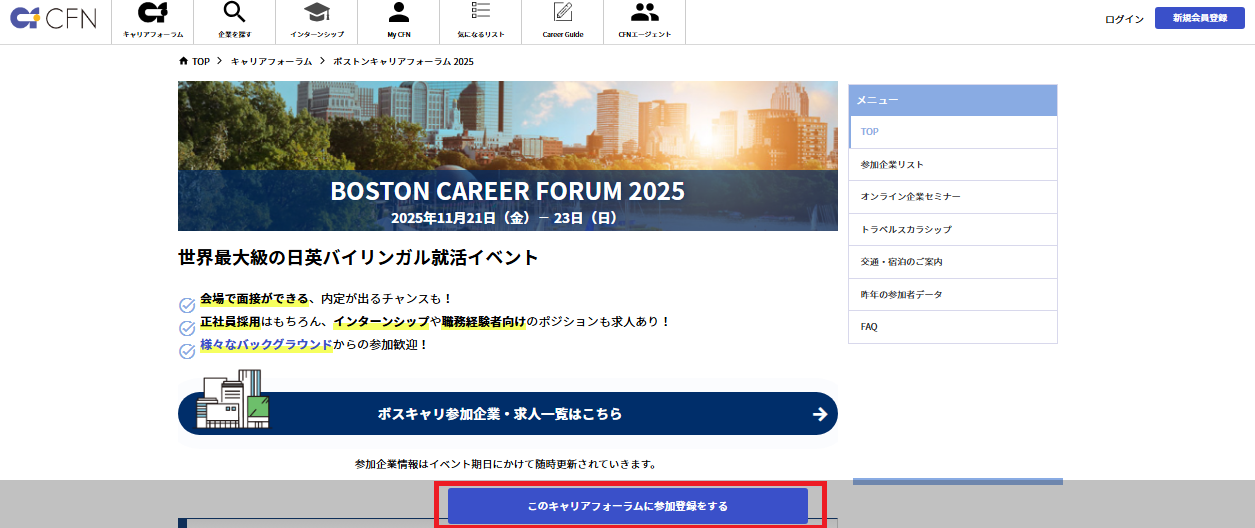Open CFNエージェント people icon
The width and height of the screenshot is (1255, 528).
(645, 12)
